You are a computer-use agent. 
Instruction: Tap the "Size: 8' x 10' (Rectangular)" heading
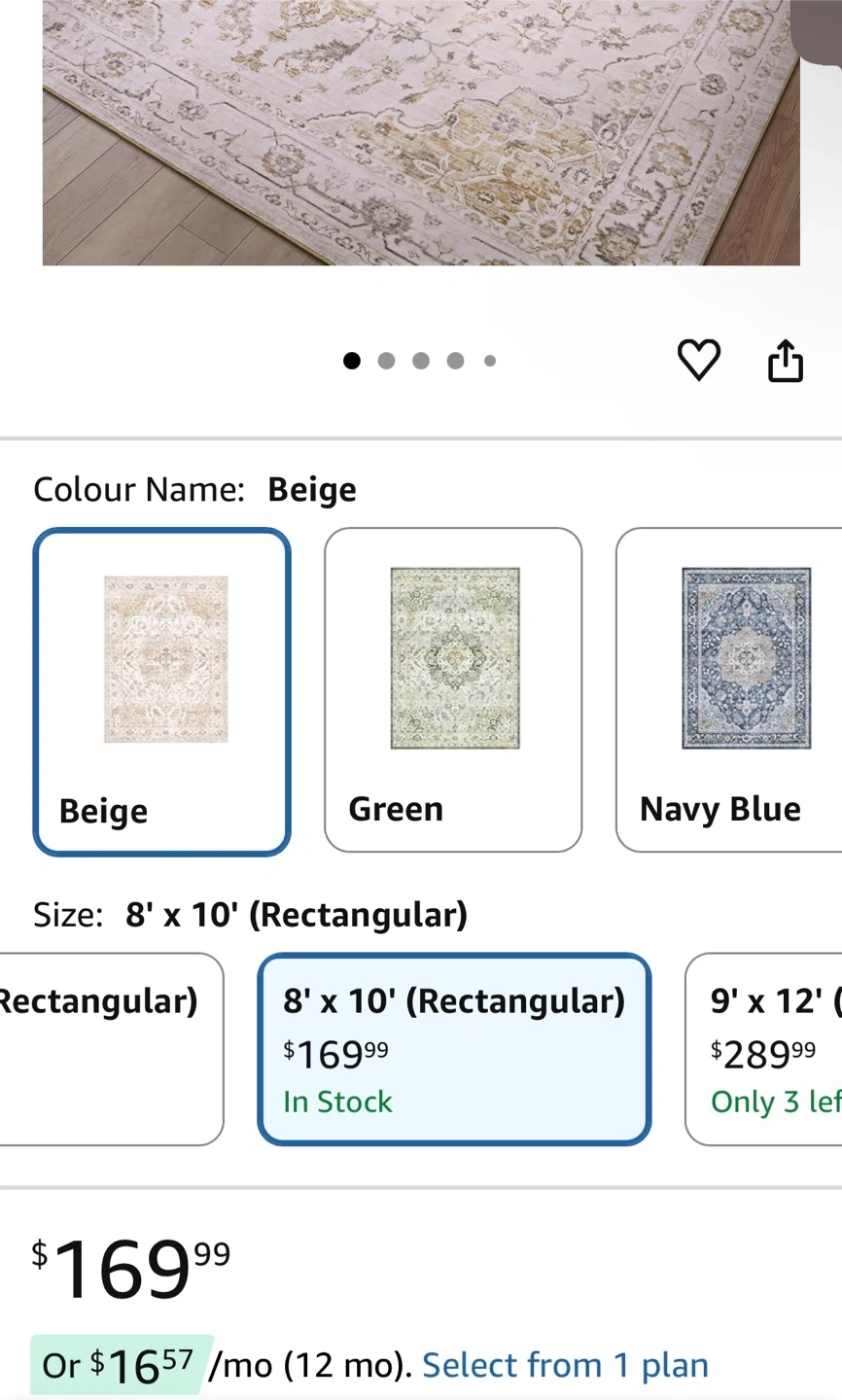[250, 915]
